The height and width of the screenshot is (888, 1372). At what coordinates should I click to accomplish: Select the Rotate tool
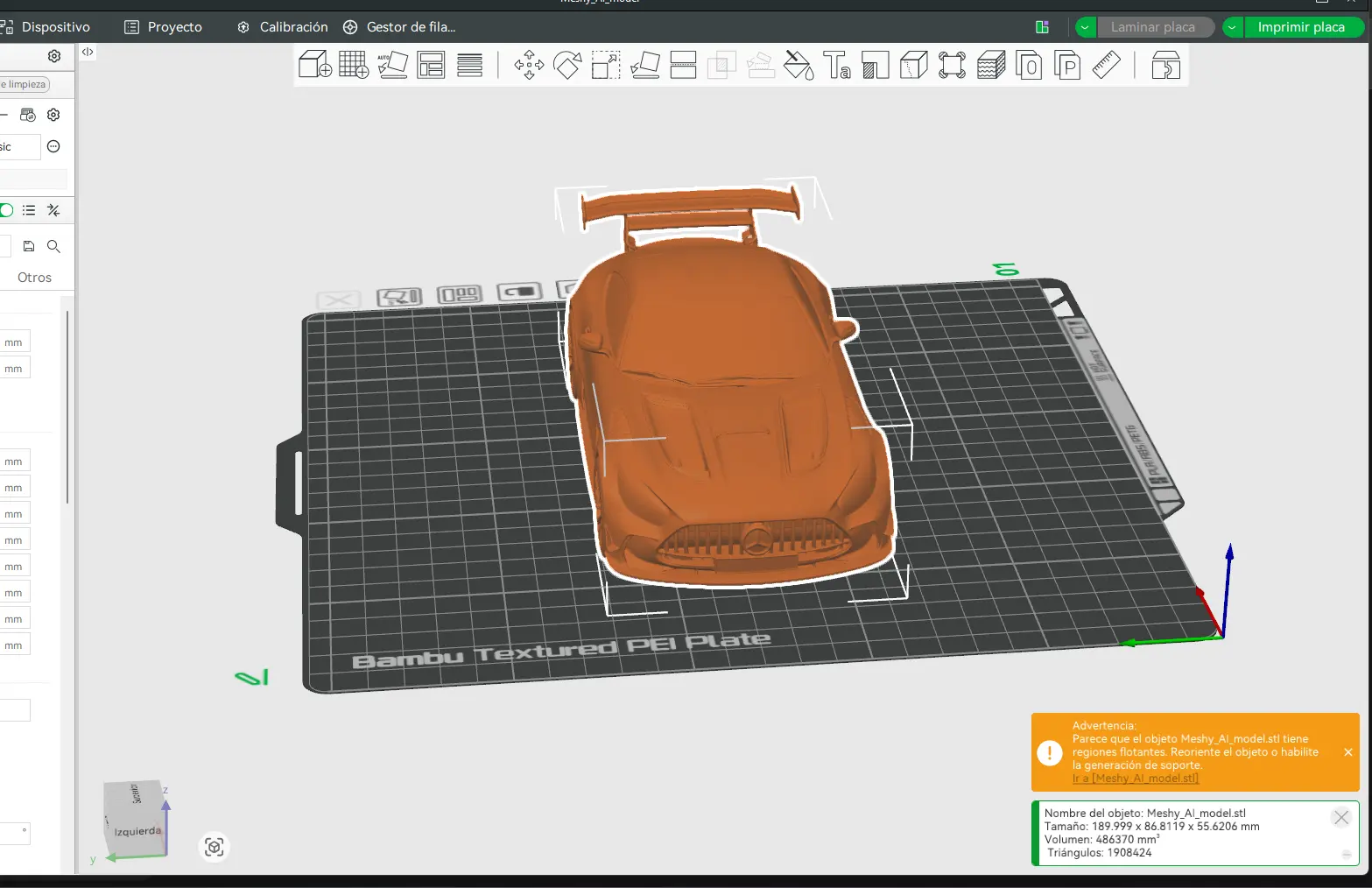click(x=567, y=65)
